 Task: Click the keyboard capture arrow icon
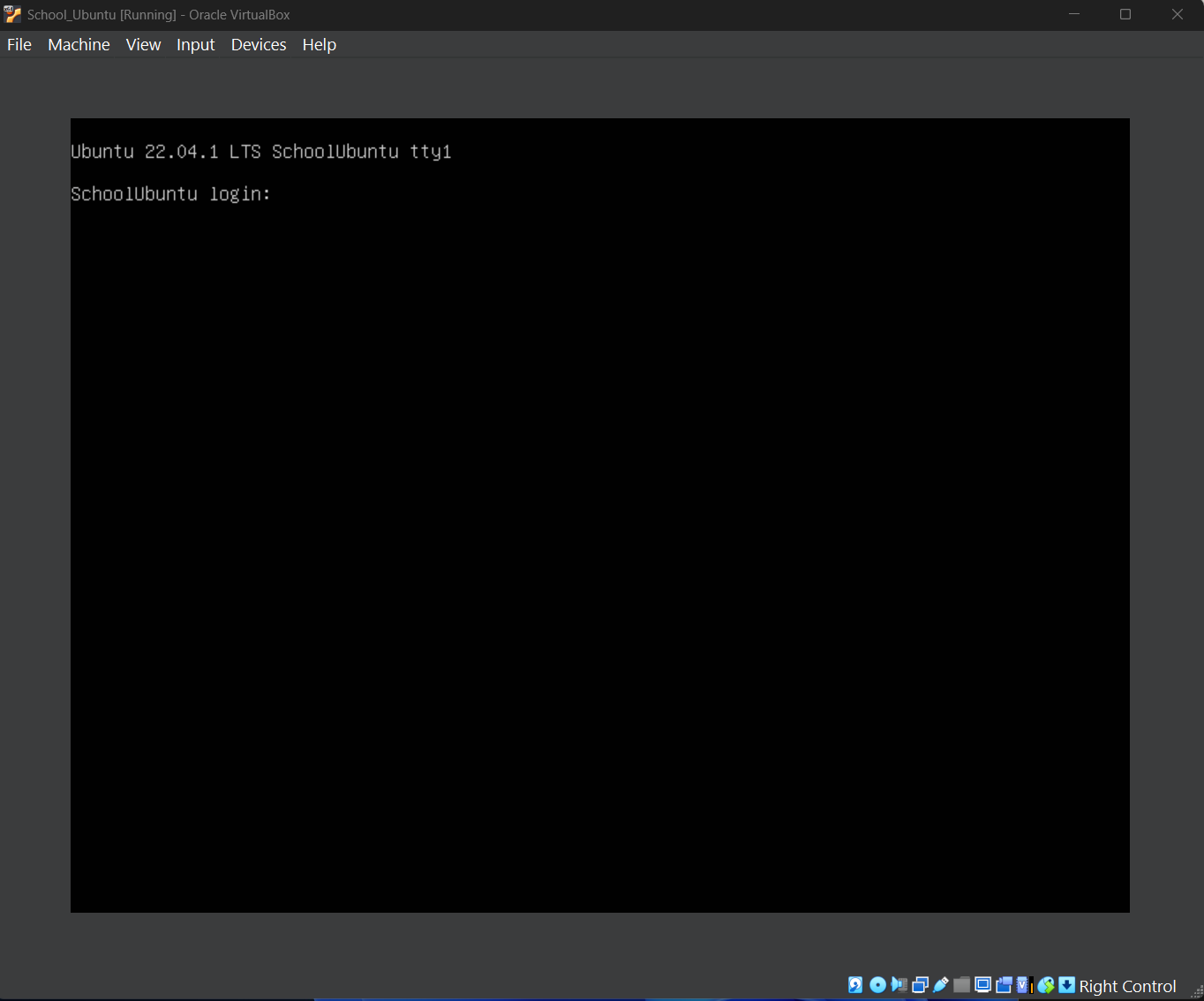click(x=1066, y=985)
